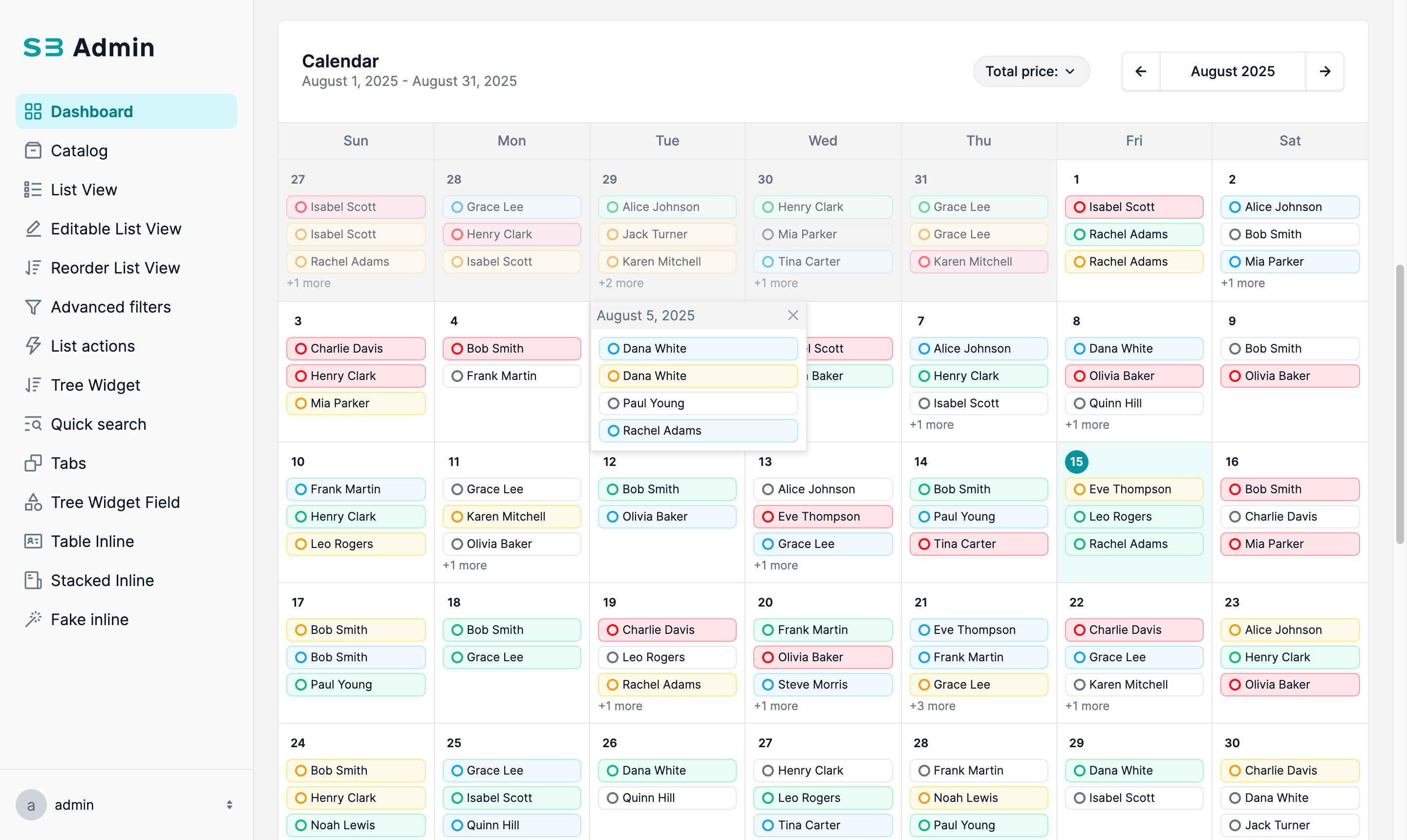1407x840 pixels.
Task: Click the List actions lightning icon
Action: pos(33,346)
